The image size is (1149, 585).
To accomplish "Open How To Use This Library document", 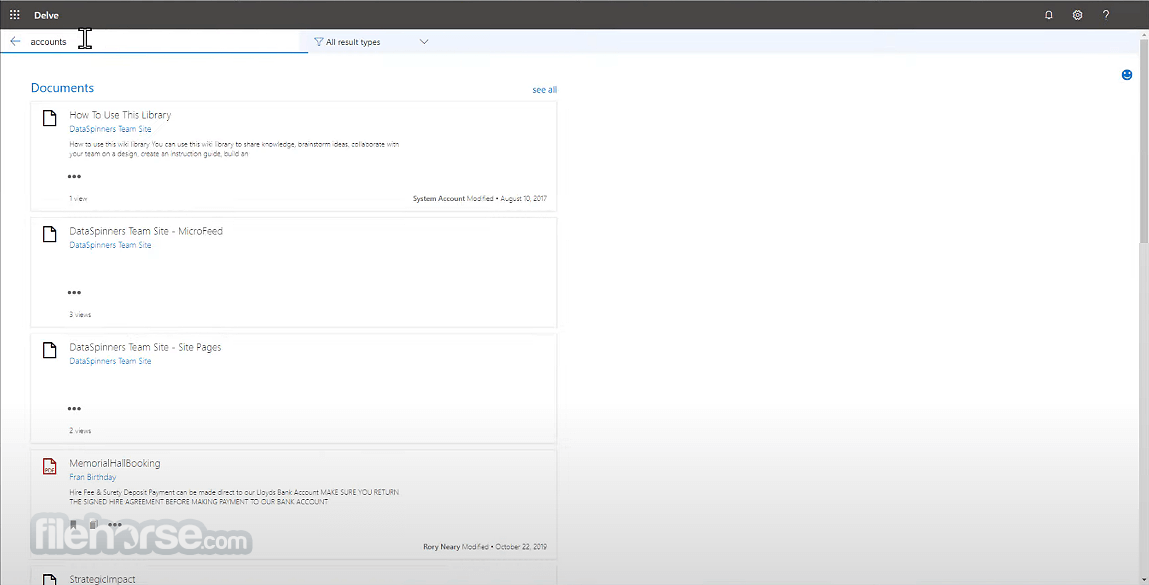I will [120, 115].
